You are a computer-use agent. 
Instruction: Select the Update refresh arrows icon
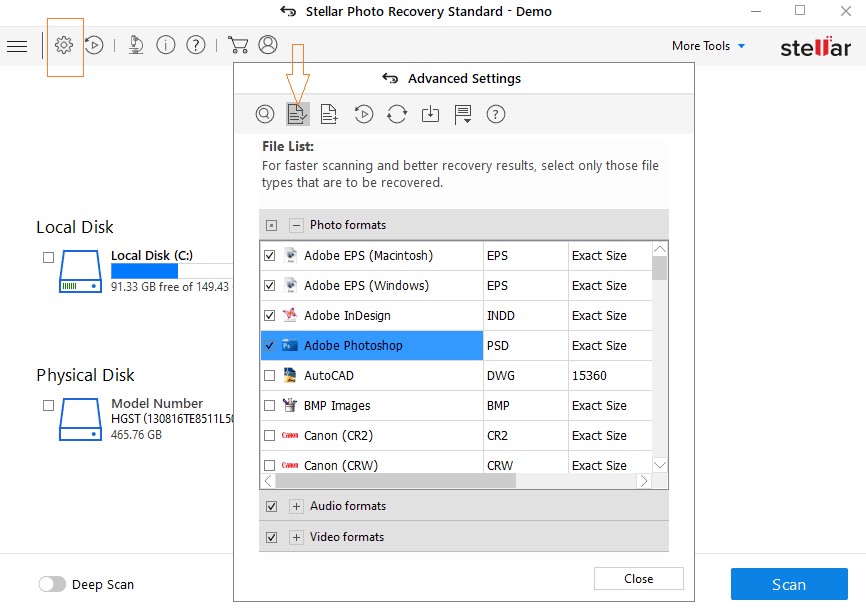pos(397,114)
